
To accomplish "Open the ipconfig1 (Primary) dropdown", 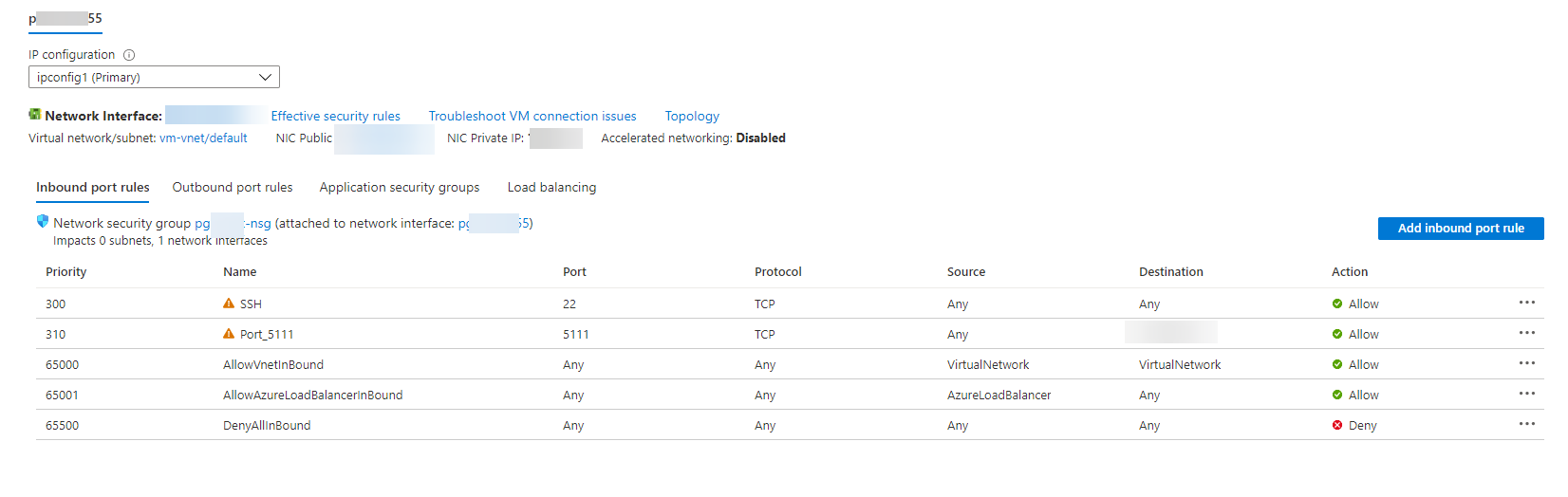I will [x=154, y=77].
